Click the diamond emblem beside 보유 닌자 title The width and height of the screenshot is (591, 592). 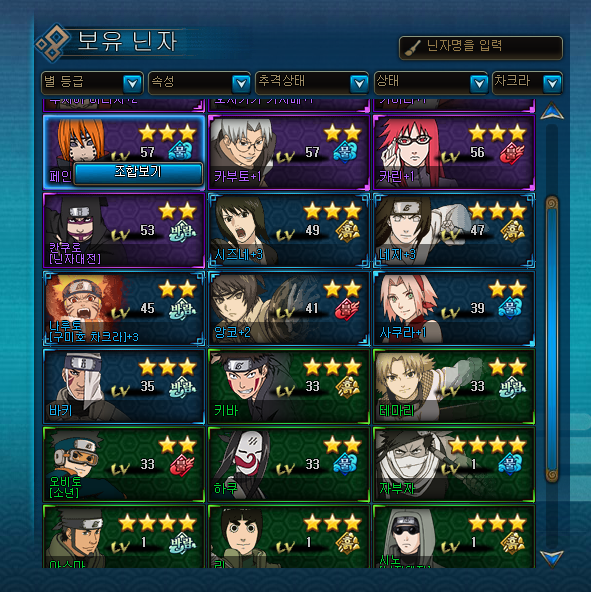click(52, 43)
